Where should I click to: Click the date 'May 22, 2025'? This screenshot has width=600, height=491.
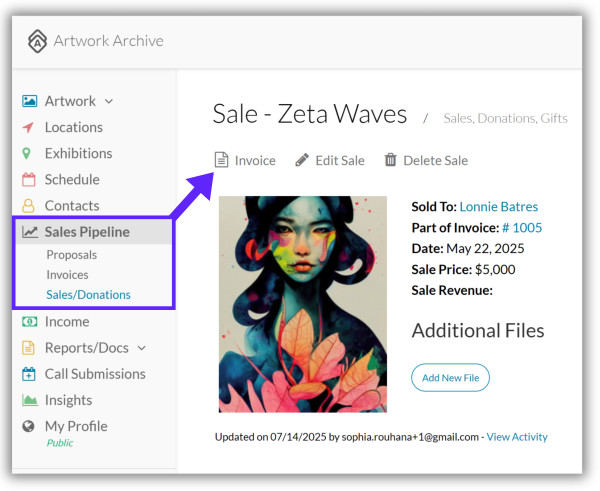pyautogui.click(x=485, y=249)
